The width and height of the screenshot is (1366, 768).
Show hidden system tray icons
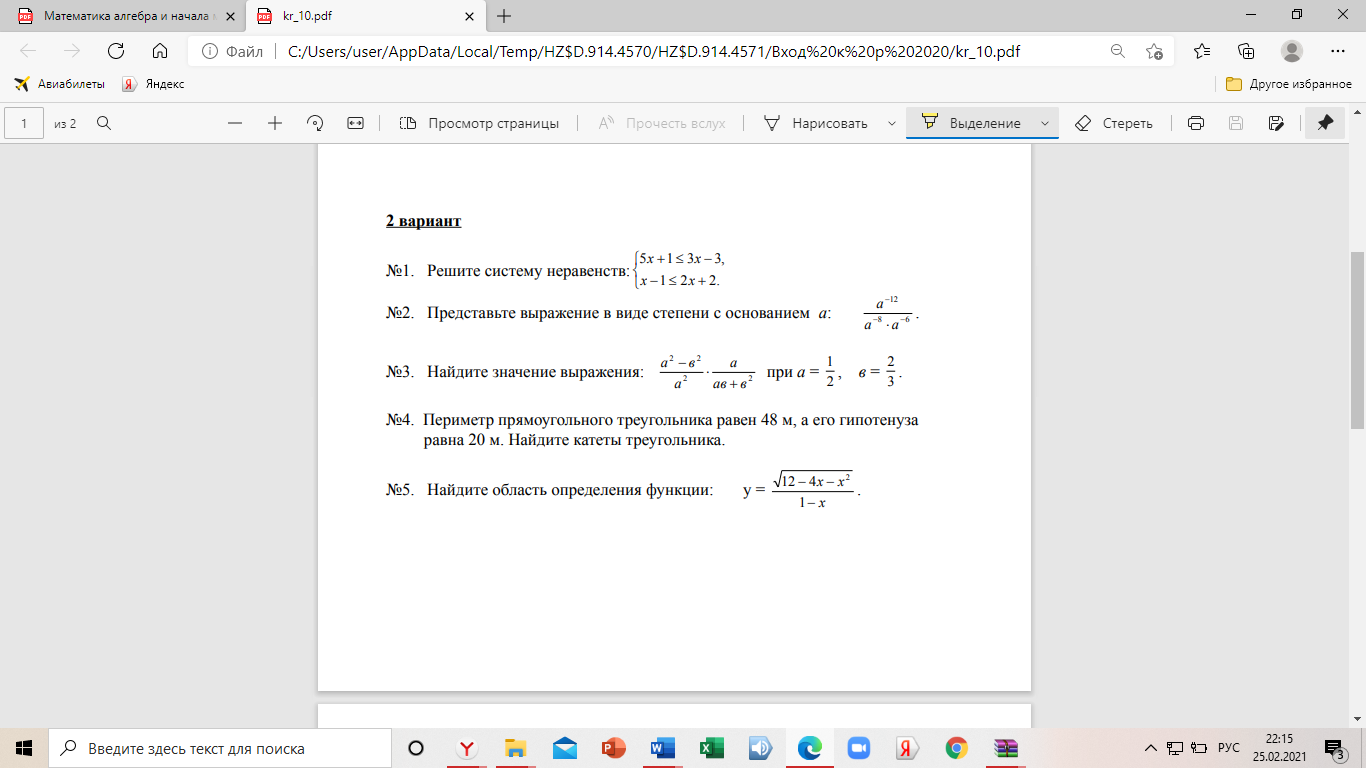pyautogui.click(x=1152, y=748)
